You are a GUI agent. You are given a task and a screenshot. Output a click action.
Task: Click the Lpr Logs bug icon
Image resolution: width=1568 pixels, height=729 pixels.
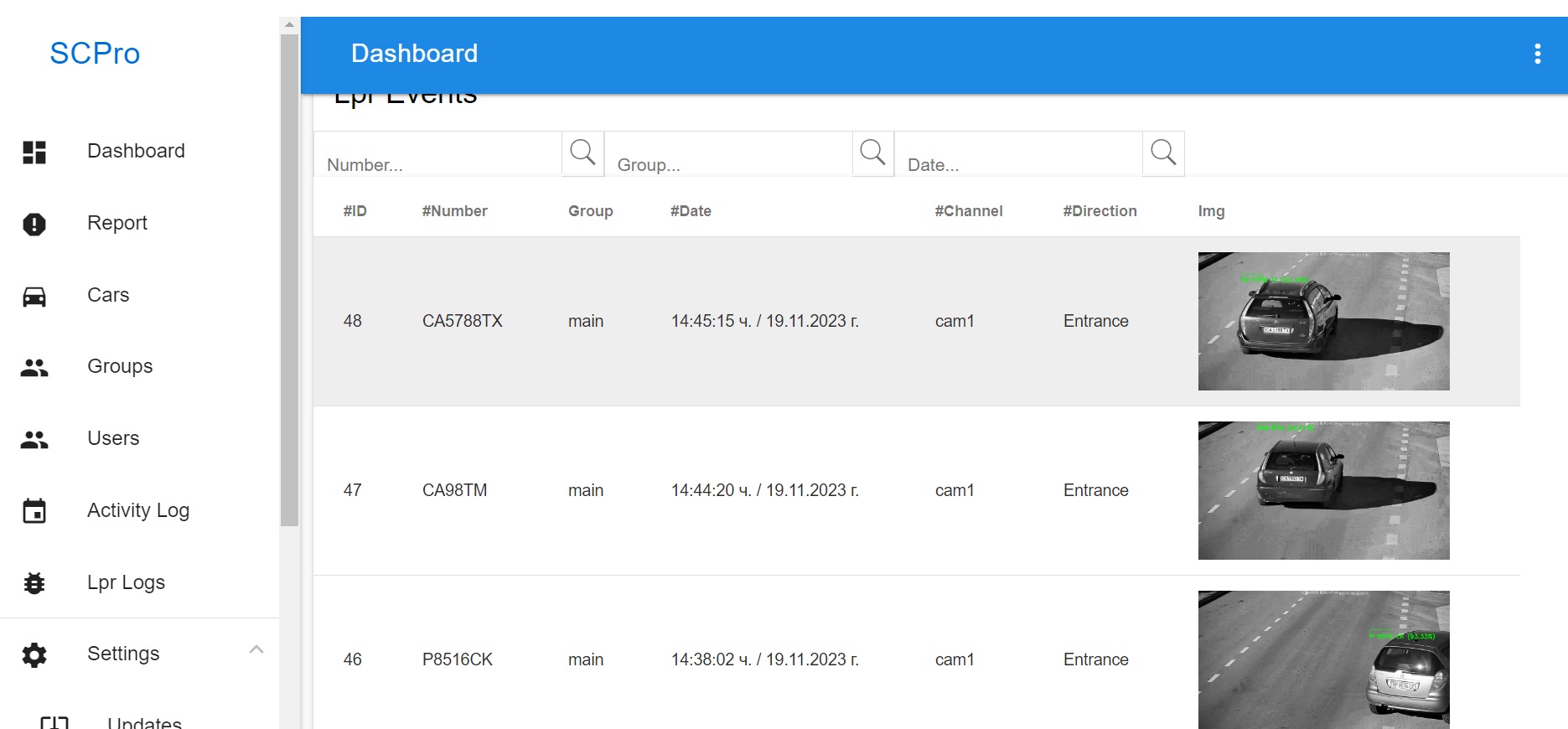34,583
